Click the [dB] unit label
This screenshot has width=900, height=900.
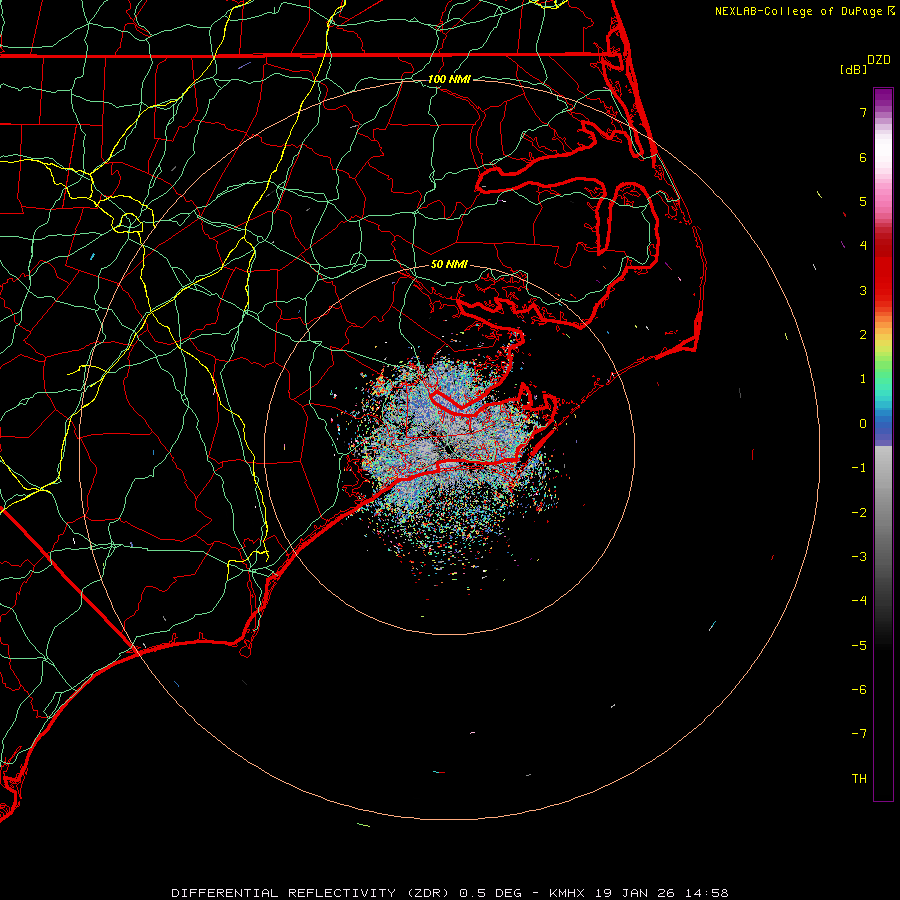click(853, 69)
